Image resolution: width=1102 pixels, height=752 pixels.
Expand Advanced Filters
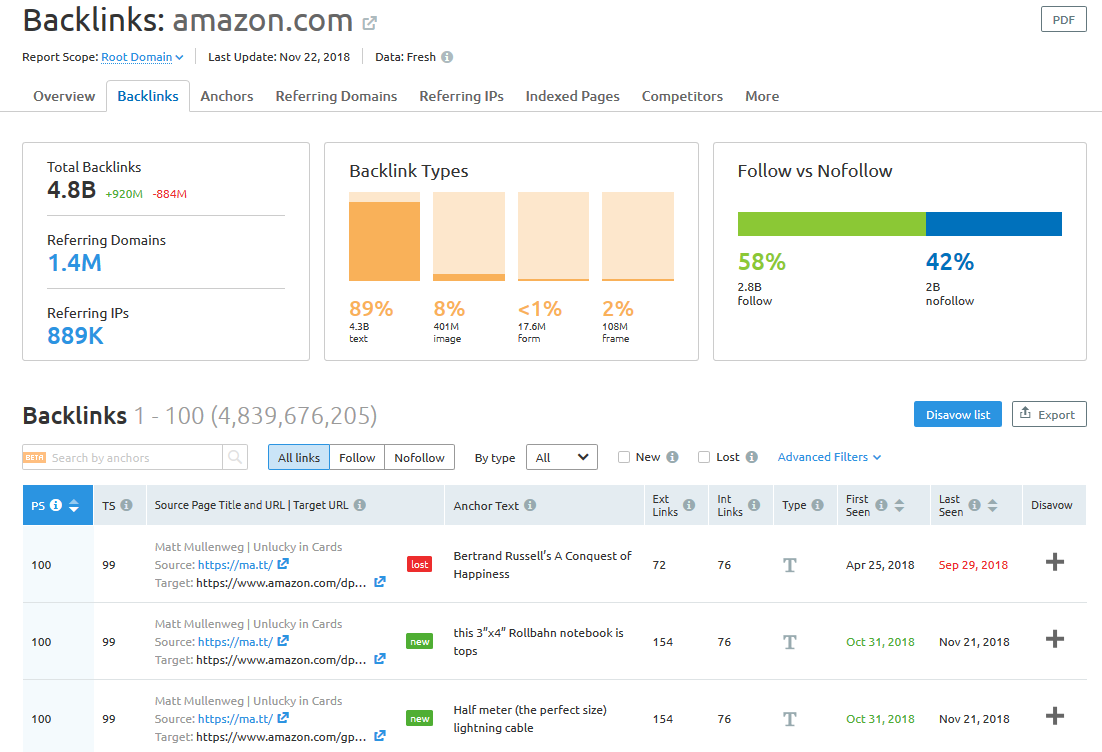tap(829, 457)
